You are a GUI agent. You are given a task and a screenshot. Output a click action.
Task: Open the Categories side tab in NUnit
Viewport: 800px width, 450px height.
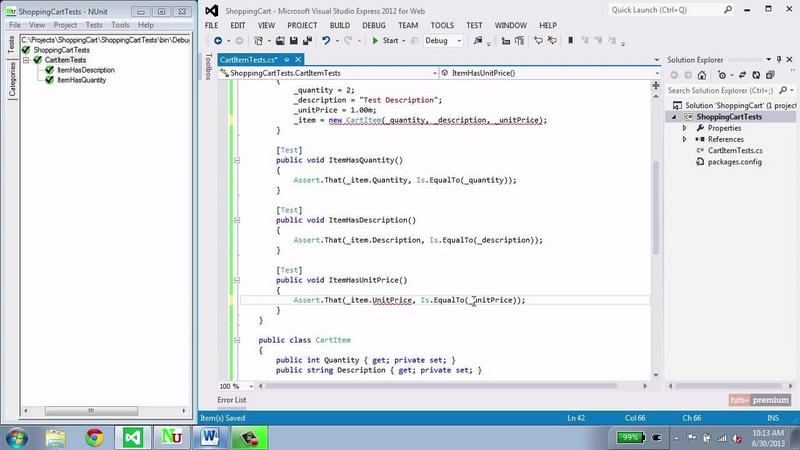12,80
